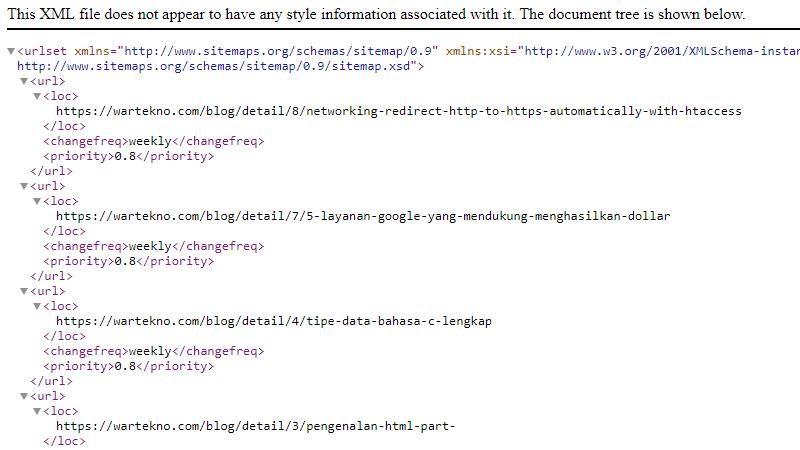
Task: Click the closing loc tag of first url
Action: pos(64,126)
